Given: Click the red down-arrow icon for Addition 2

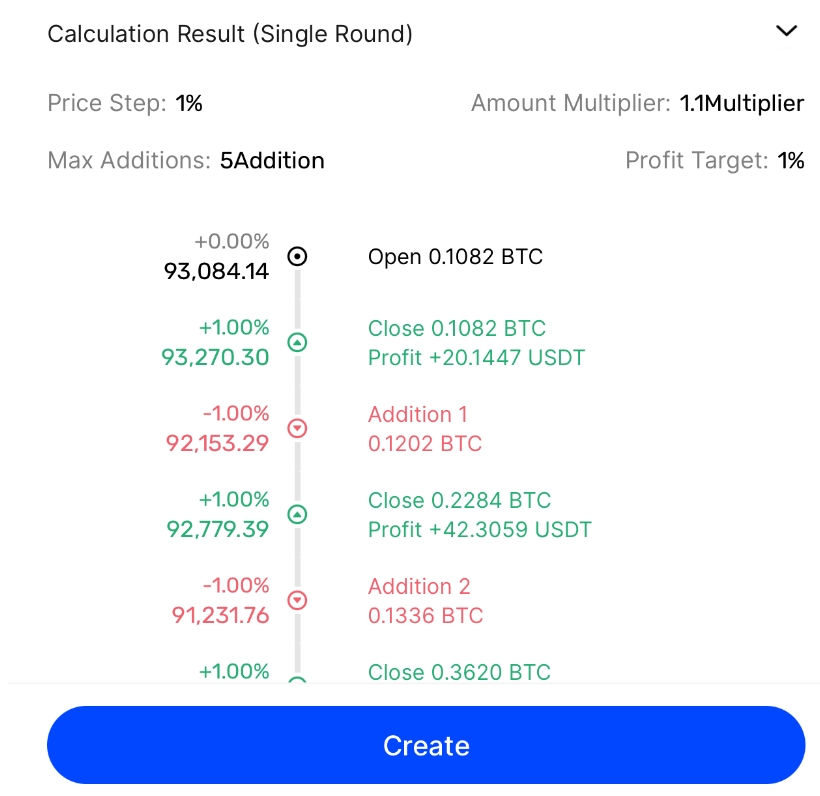Looking at the screenshot, I should [x=297, y=600].
